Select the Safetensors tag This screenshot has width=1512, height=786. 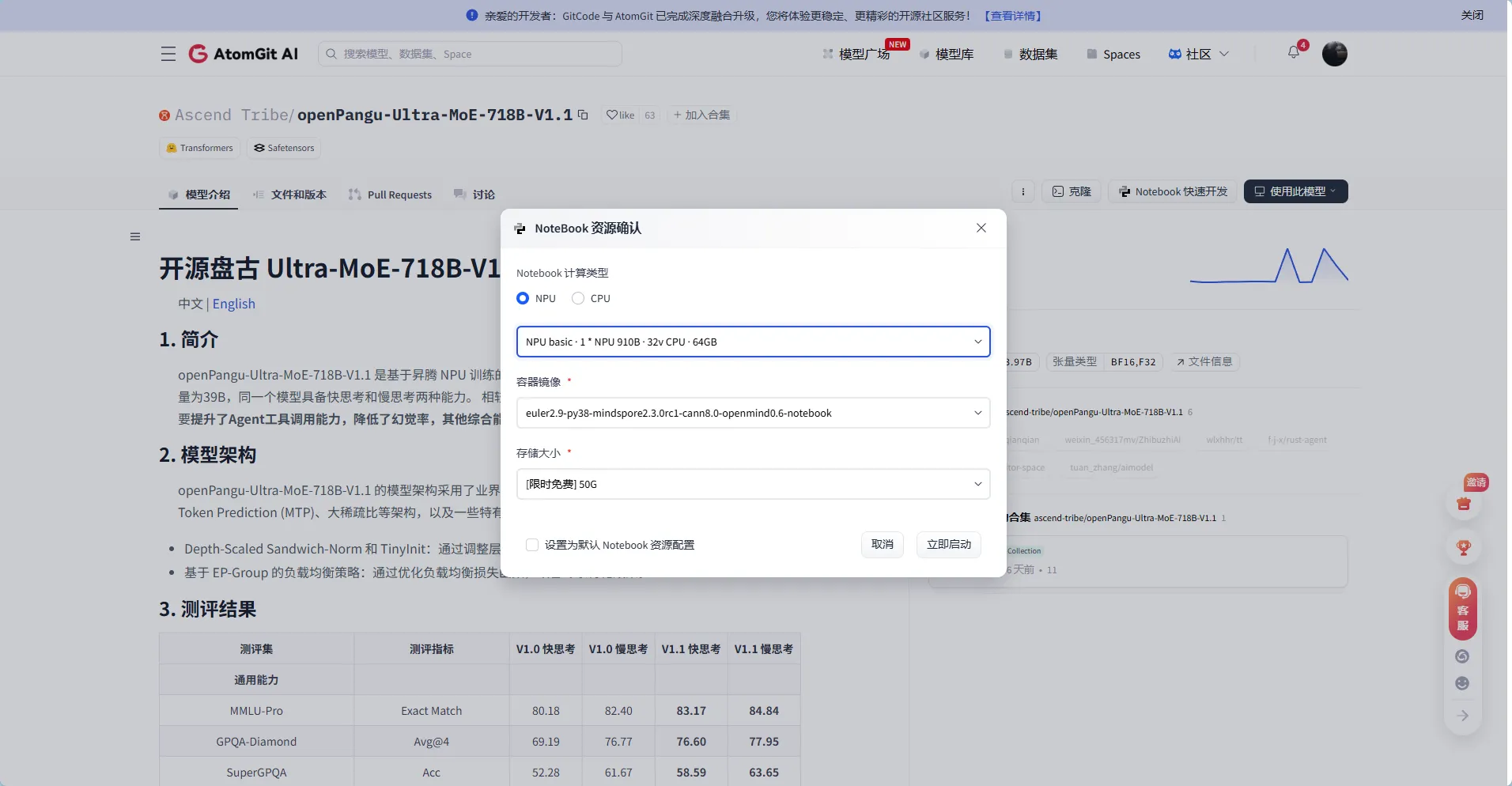[284, 148]
